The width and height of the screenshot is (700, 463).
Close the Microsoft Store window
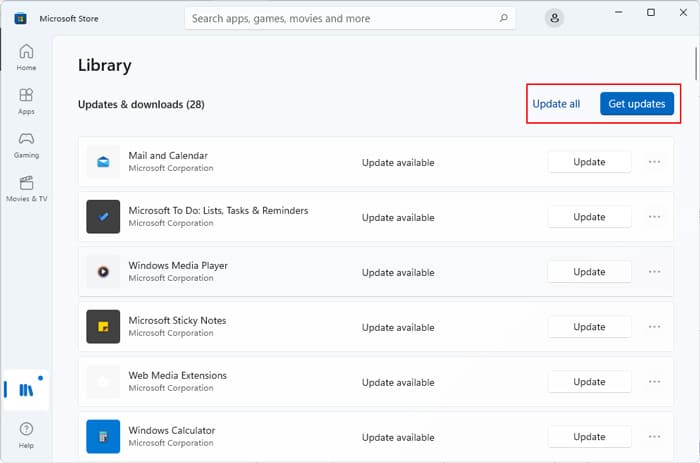[x=683, y=13]
